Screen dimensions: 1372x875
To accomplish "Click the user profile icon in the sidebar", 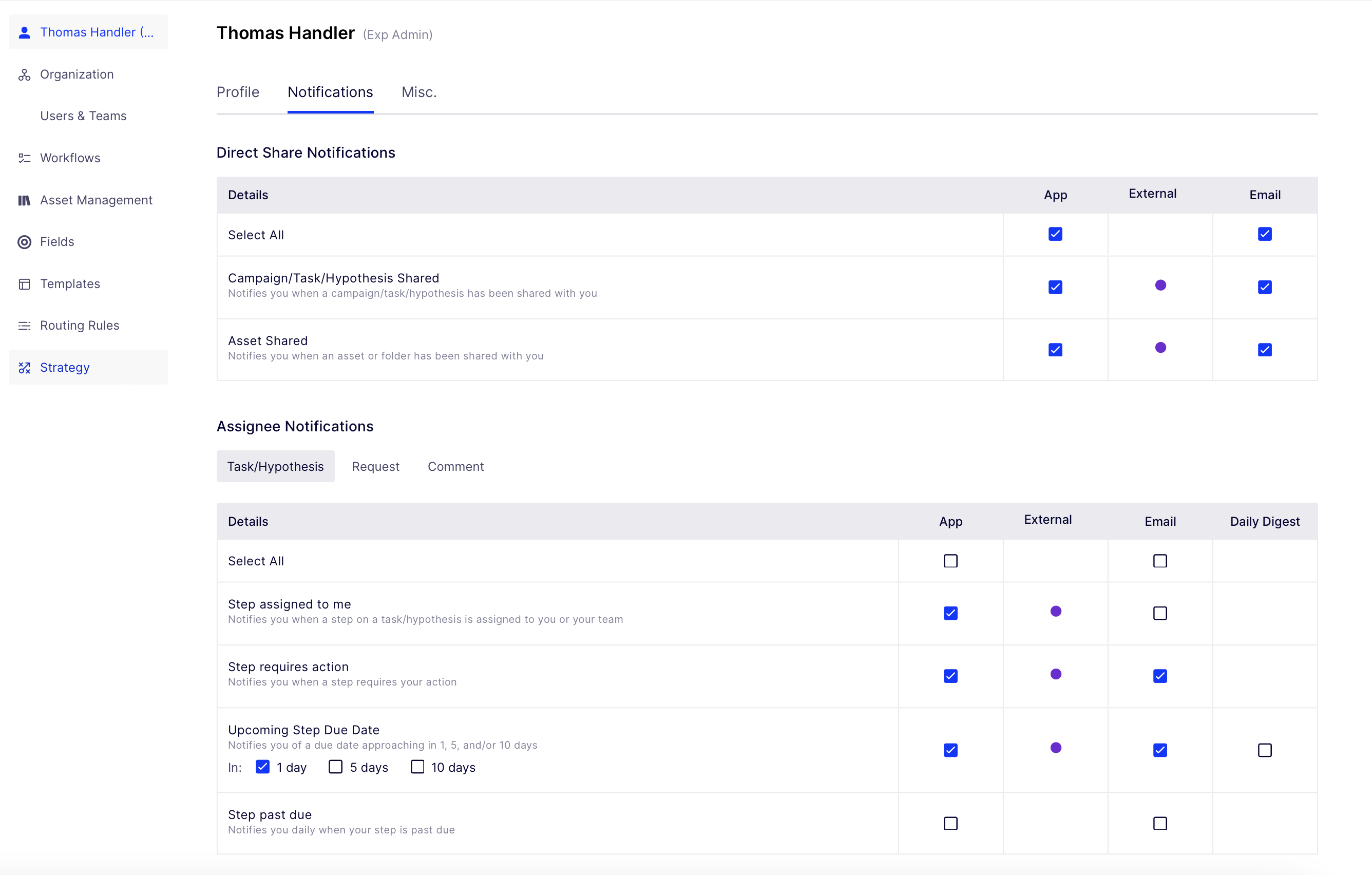I will [24, 32].
